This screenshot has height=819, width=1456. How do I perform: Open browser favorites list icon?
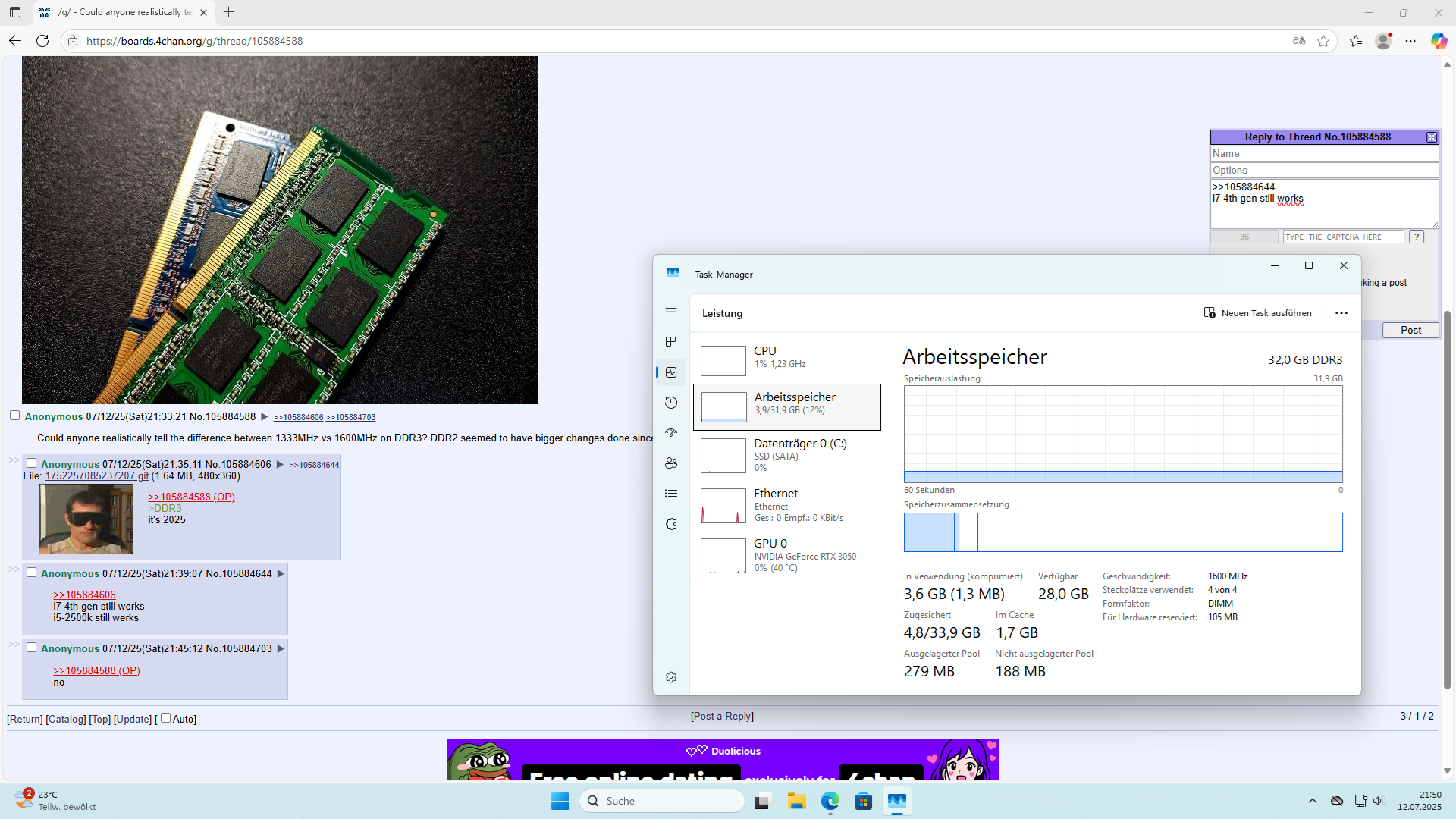click(1356, 41)
